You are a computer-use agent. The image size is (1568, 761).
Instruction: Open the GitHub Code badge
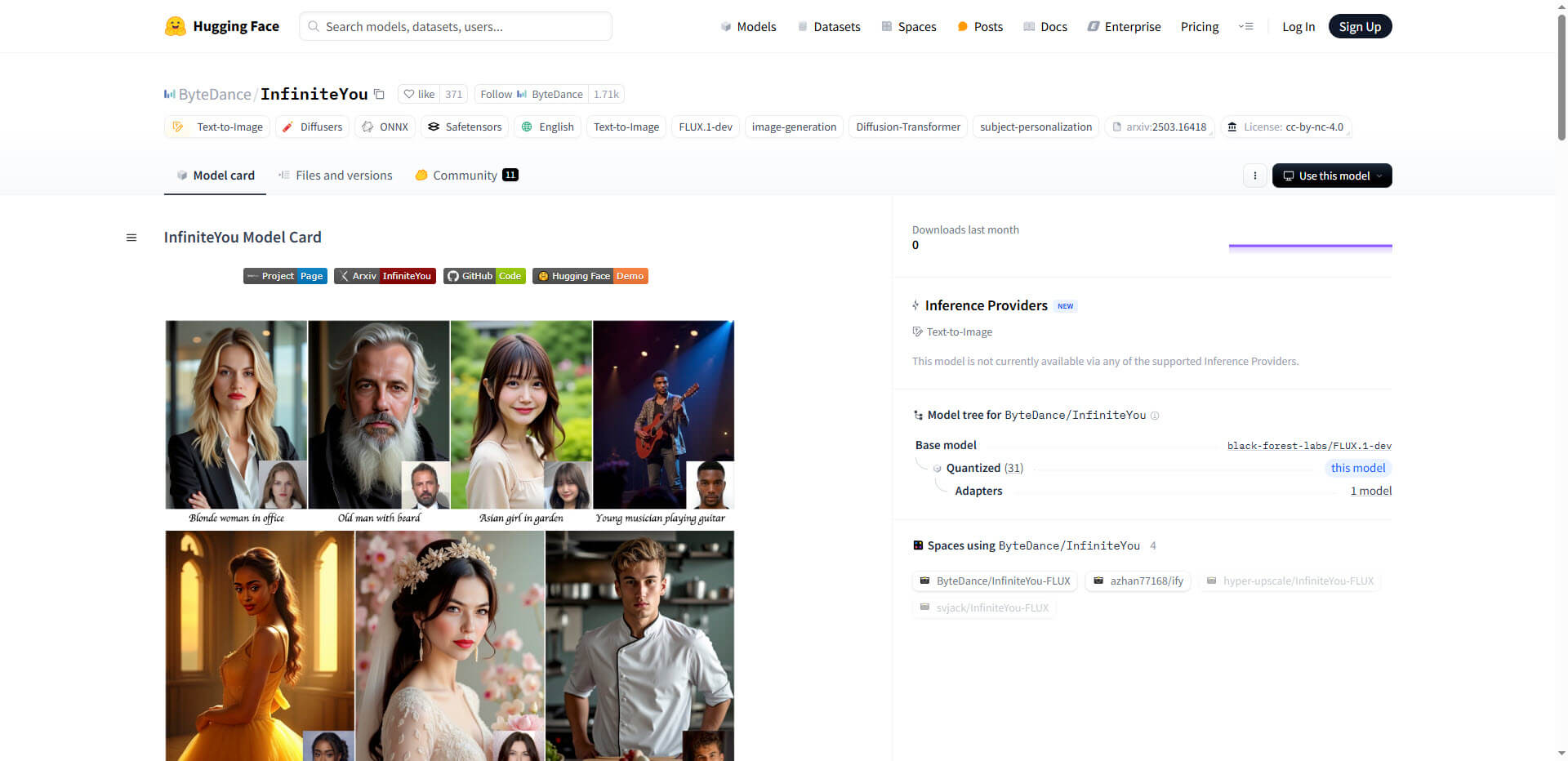pyautogui.click(x=484, y=276)
